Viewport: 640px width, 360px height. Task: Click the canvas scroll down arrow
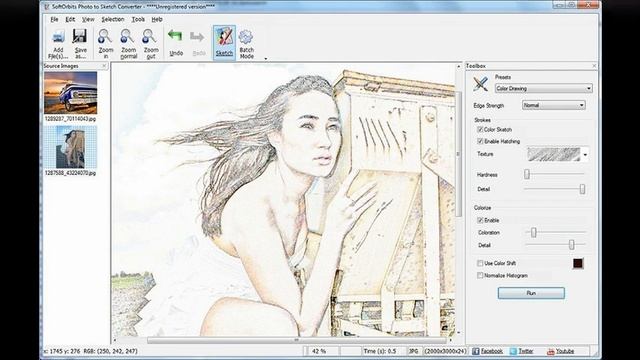[458, 333]
